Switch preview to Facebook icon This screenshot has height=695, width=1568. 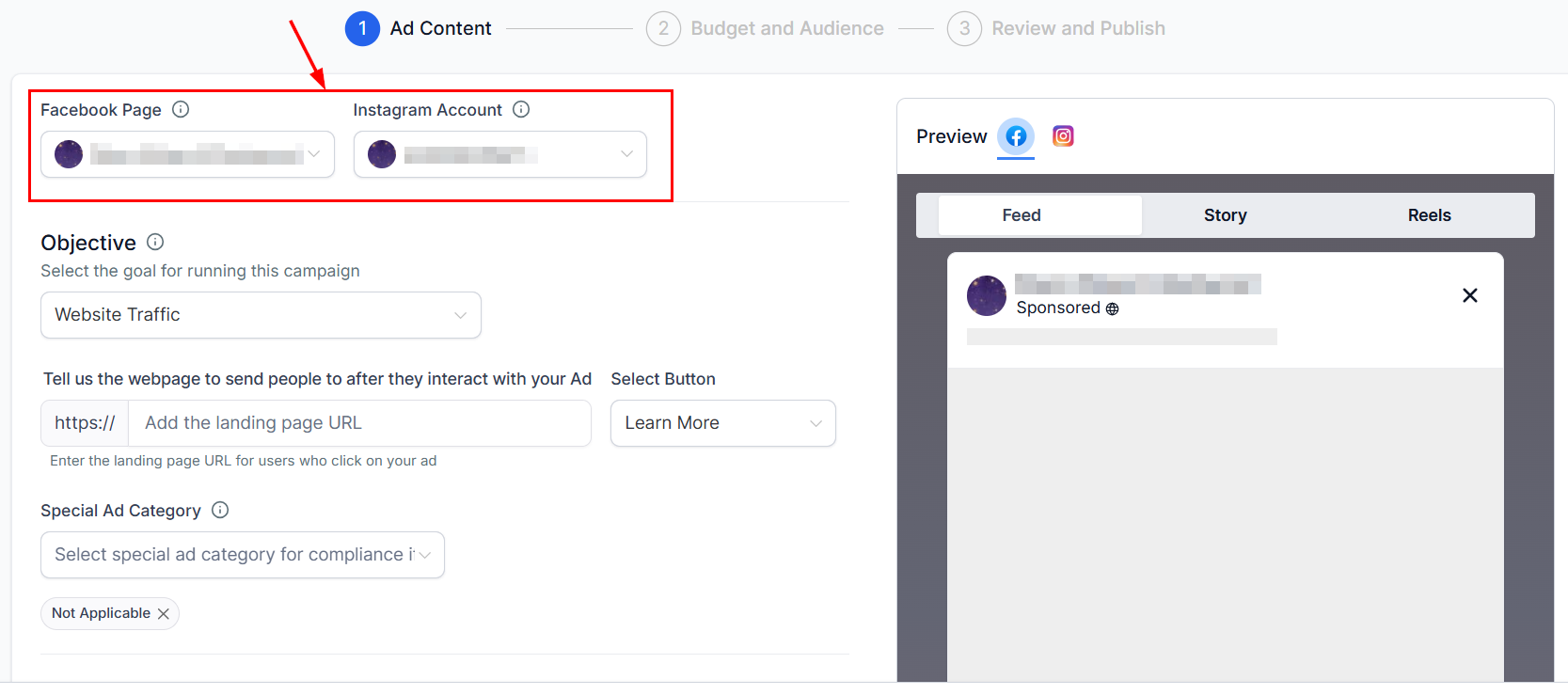point(1016,137)
